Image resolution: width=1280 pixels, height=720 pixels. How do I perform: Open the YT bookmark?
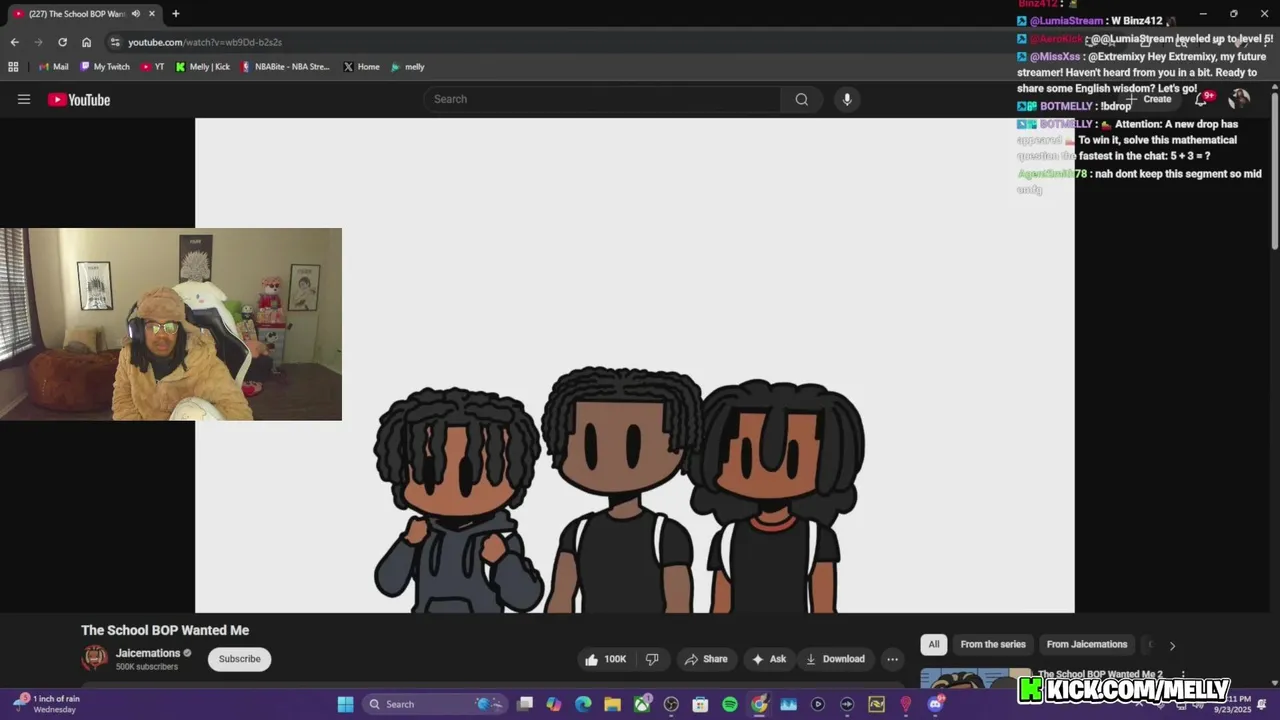152,67
